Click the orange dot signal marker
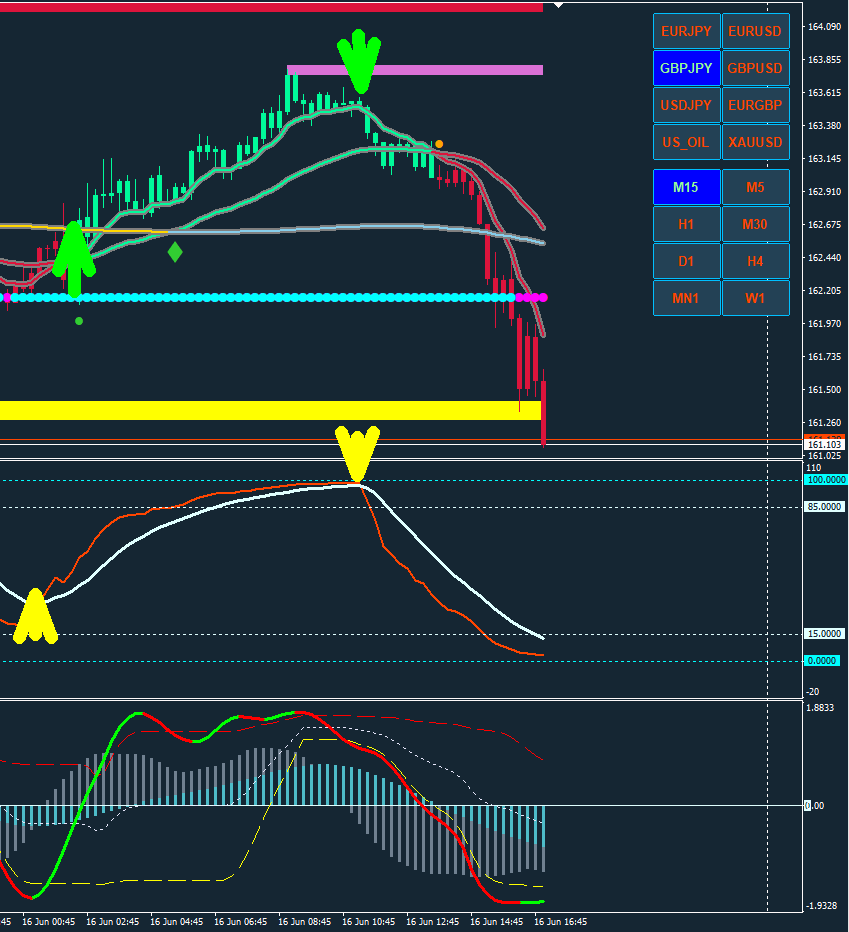The image size is (849, 932). (439, 144)
